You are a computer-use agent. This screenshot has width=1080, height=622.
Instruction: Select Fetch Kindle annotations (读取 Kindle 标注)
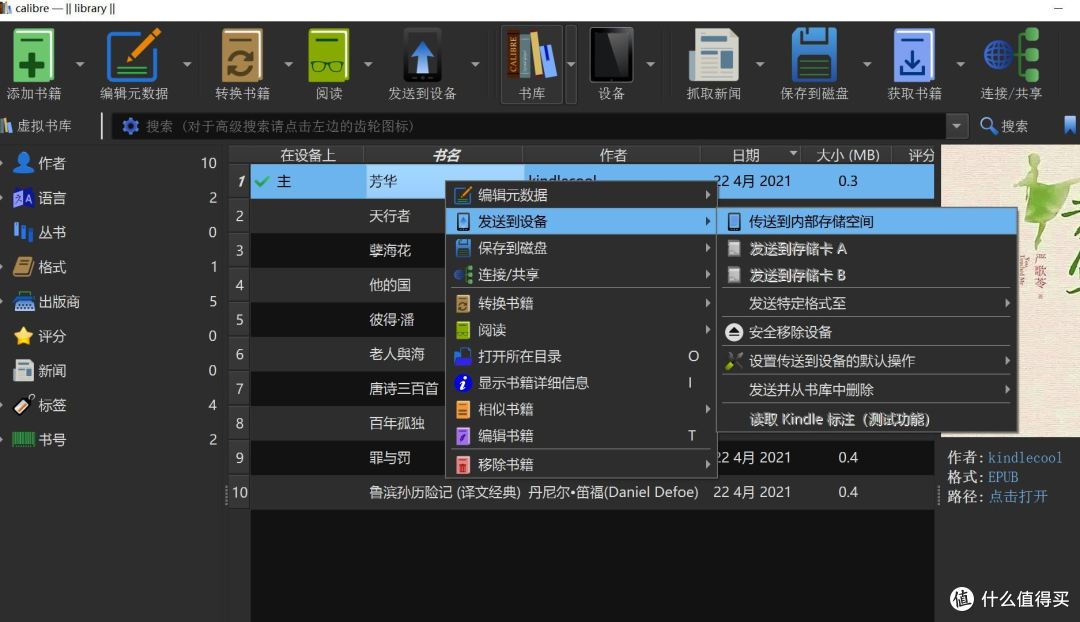click(868, 419)
